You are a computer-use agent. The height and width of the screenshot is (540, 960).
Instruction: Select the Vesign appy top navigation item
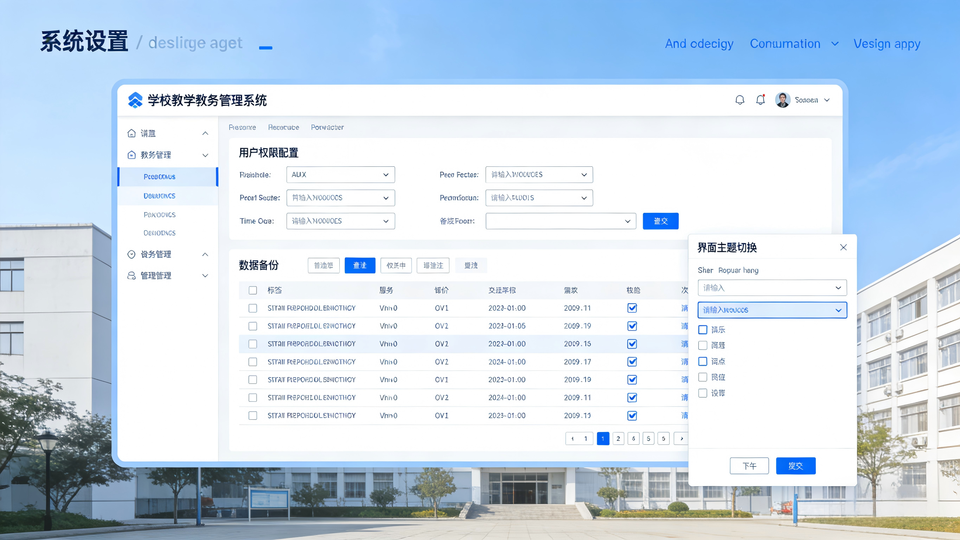(x=886, y=44)
